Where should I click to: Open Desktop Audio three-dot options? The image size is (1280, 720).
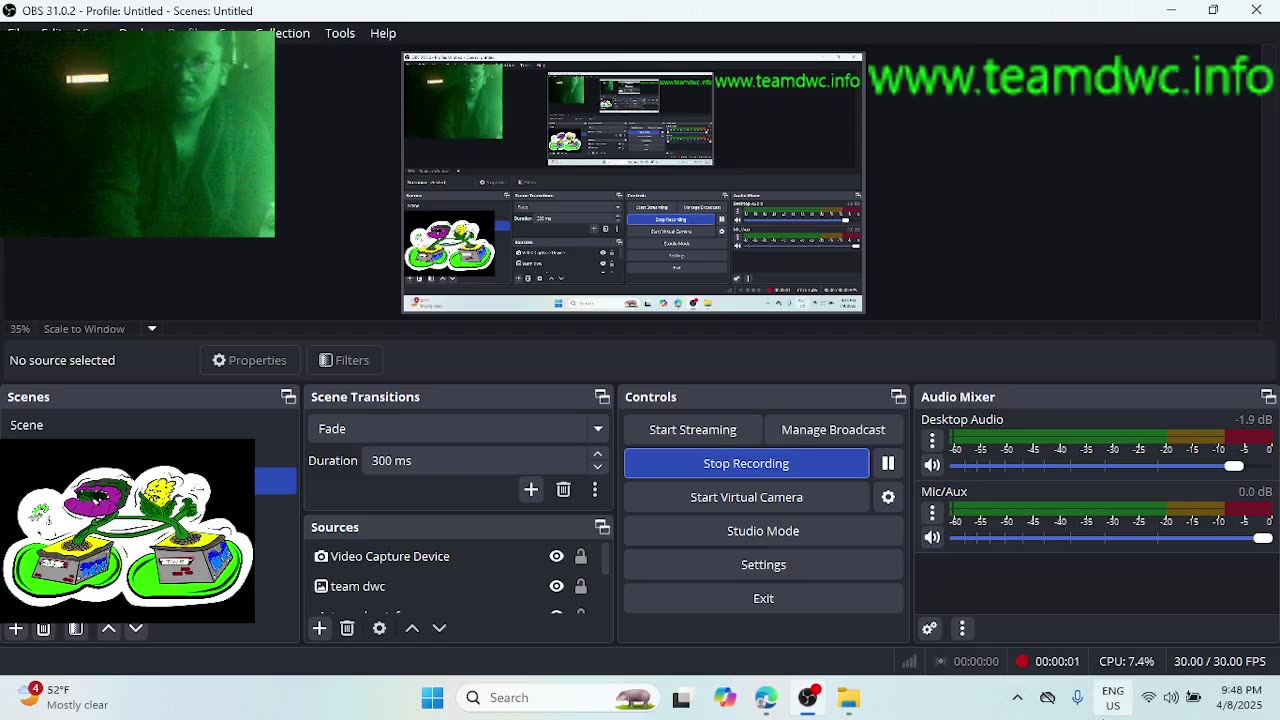click(x=932, y=441)
